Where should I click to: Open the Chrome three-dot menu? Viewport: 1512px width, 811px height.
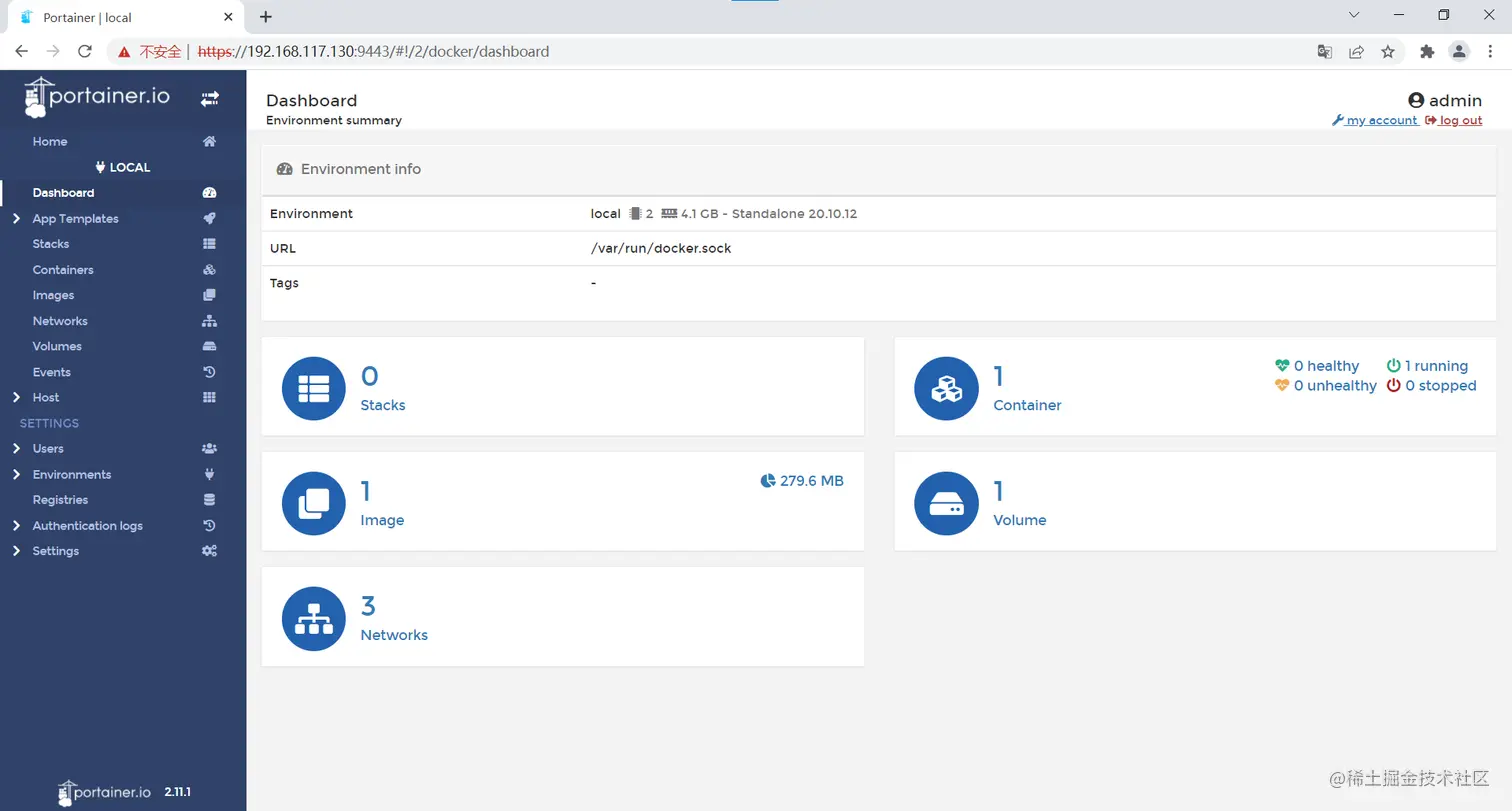[x=1490, y=52]
